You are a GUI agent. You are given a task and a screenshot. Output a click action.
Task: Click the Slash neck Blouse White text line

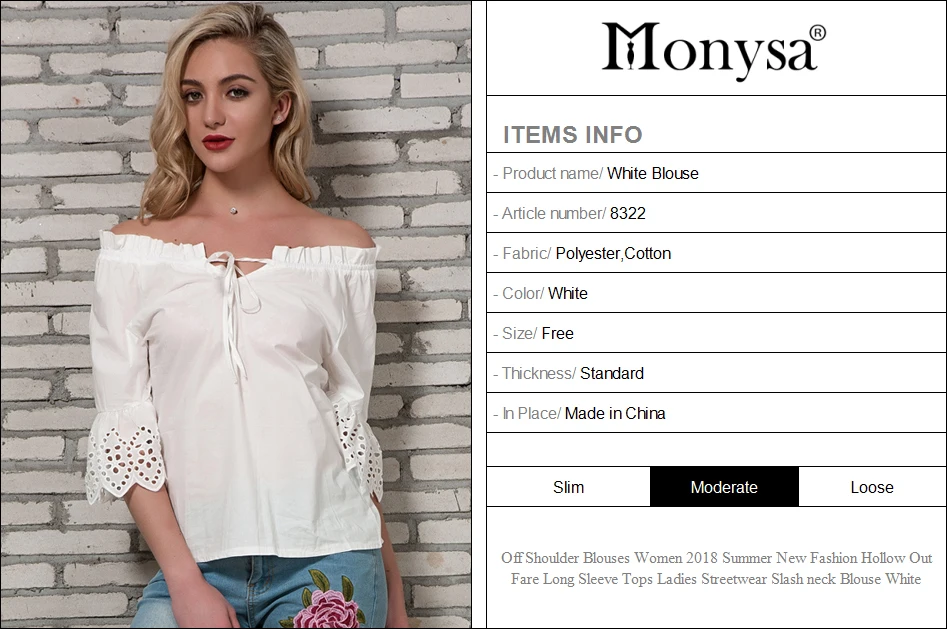pyautogui.click(x=716, y=579)
